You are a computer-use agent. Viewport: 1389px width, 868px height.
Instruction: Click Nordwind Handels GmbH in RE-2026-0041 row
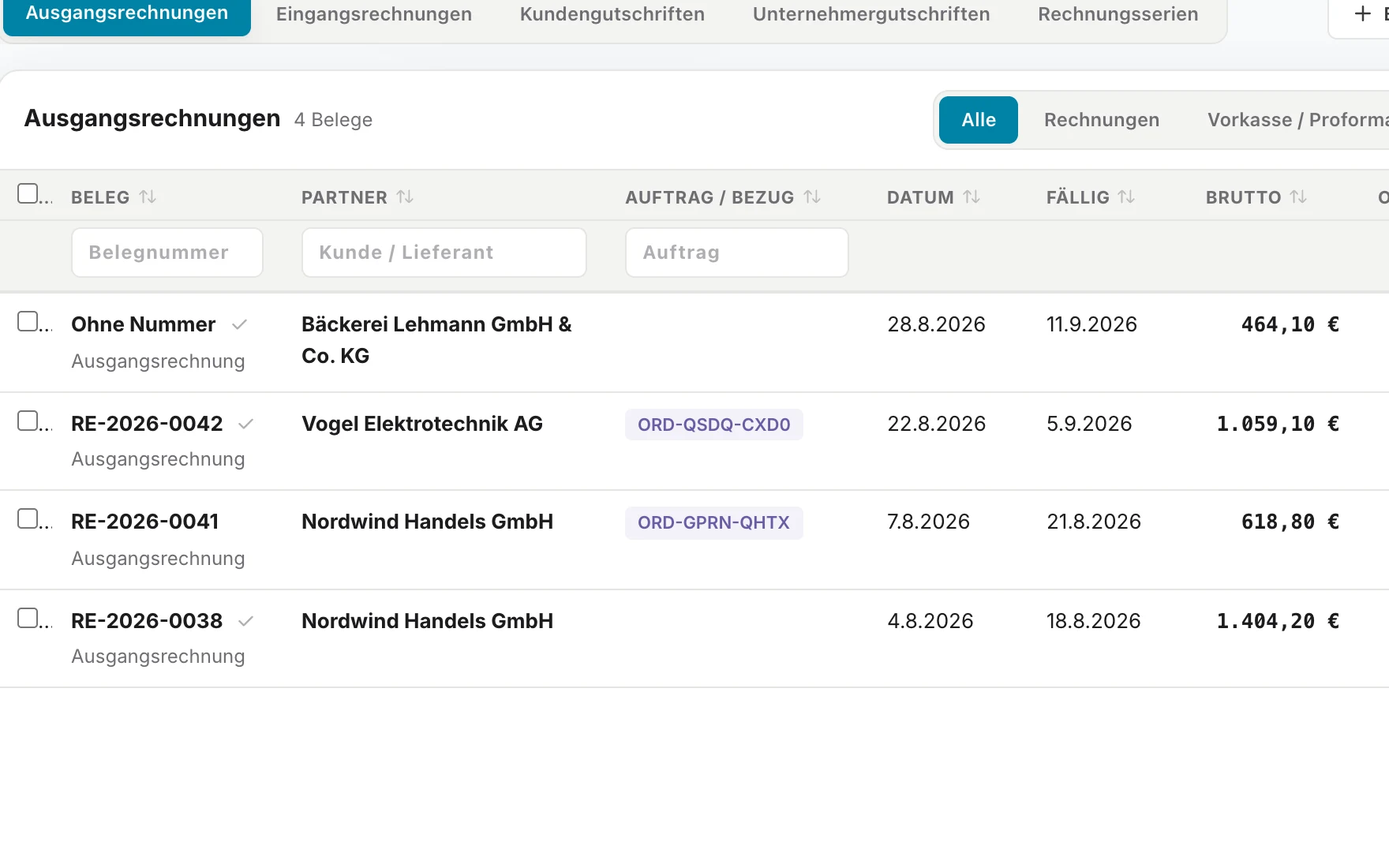pos(427,522)
